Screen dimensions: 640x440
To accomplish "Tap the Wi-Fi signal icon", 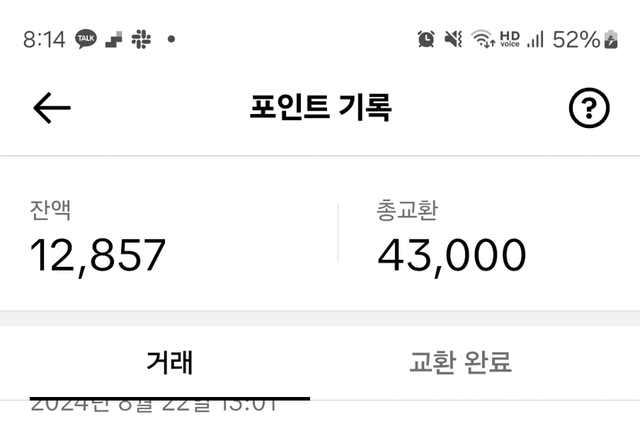I will pyautogui.click(x=483, y=39).
